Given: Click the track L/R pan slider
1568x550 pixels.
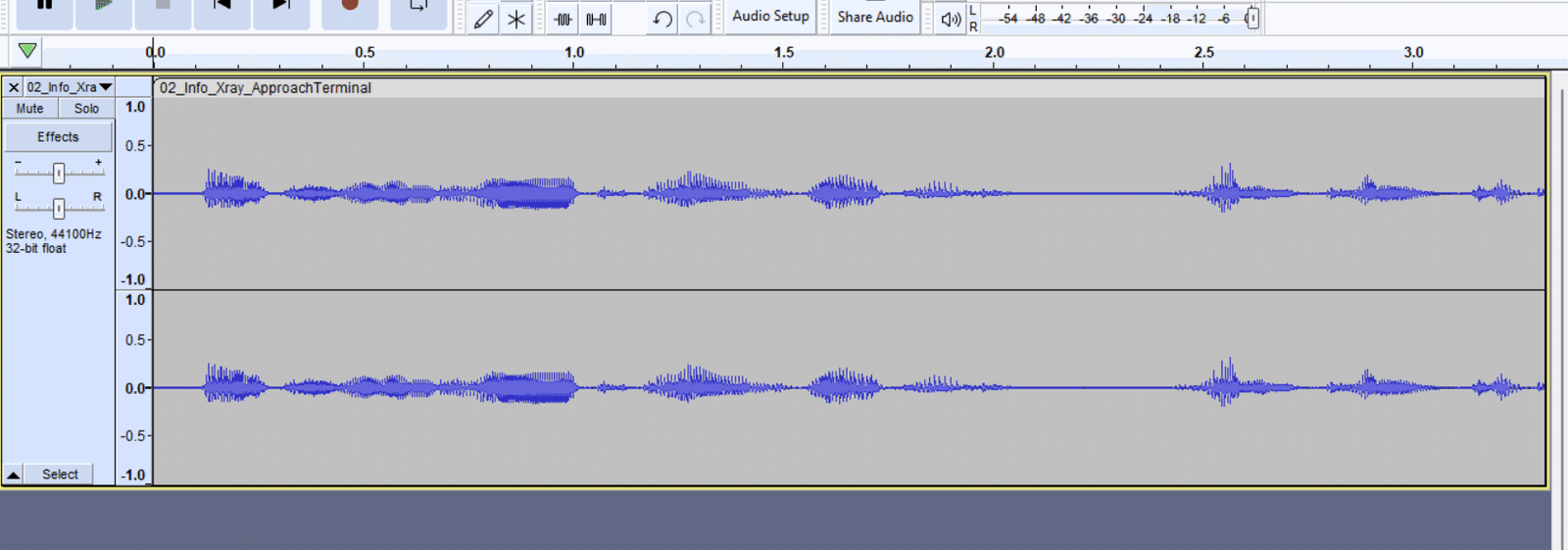Looking at the screenshot, I should pos(59,208).
